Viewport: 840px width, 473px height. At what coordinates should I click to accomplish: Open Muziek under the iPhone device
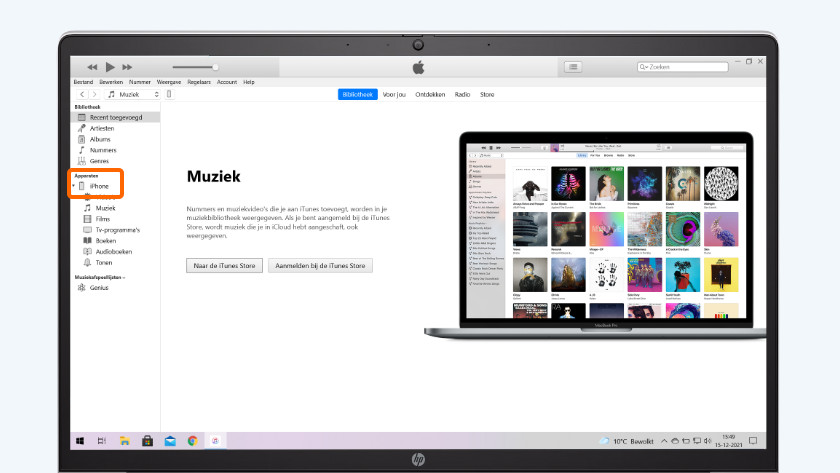point(106,208)
